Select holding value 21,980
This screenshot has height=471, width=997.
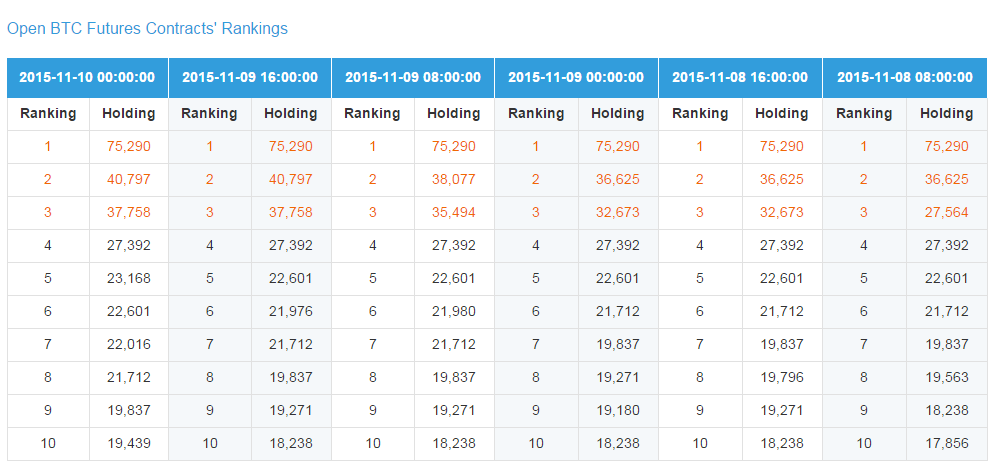(x=454, y=312)
